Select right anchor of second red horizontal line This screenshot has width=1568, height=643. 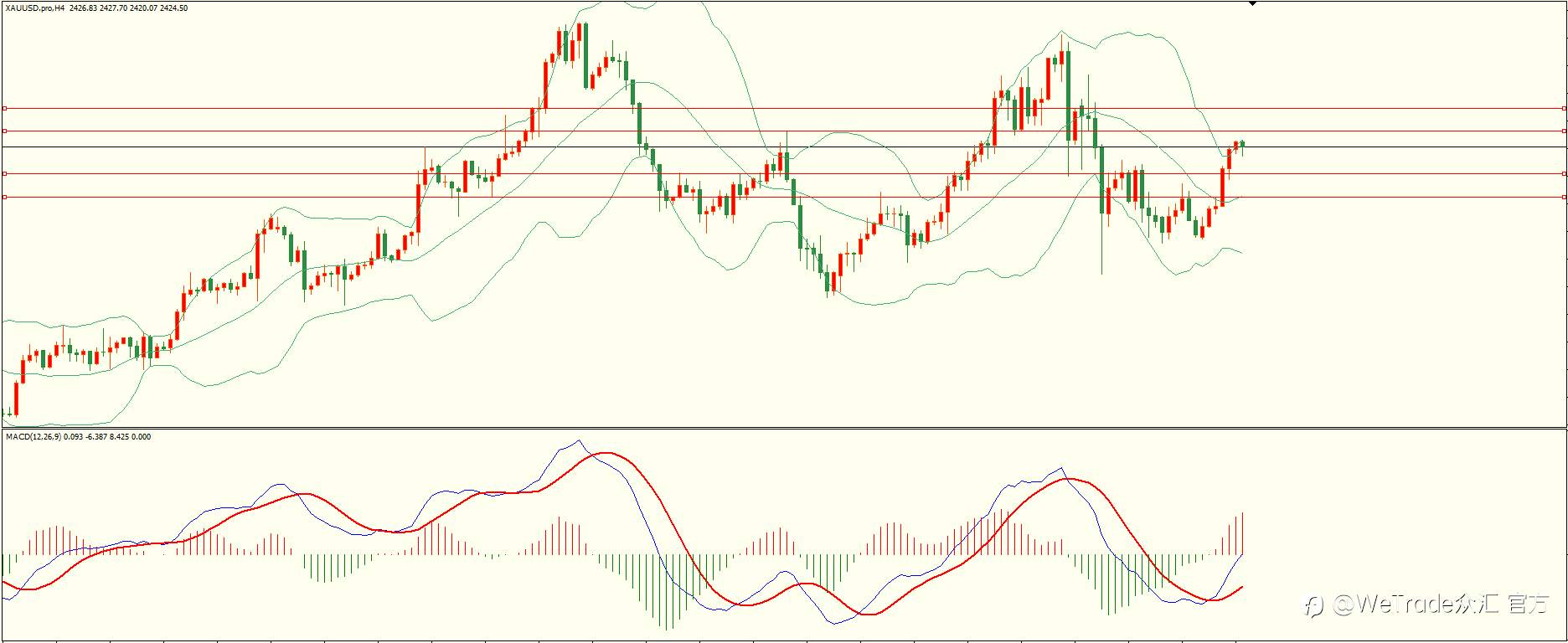(1565, 131)
